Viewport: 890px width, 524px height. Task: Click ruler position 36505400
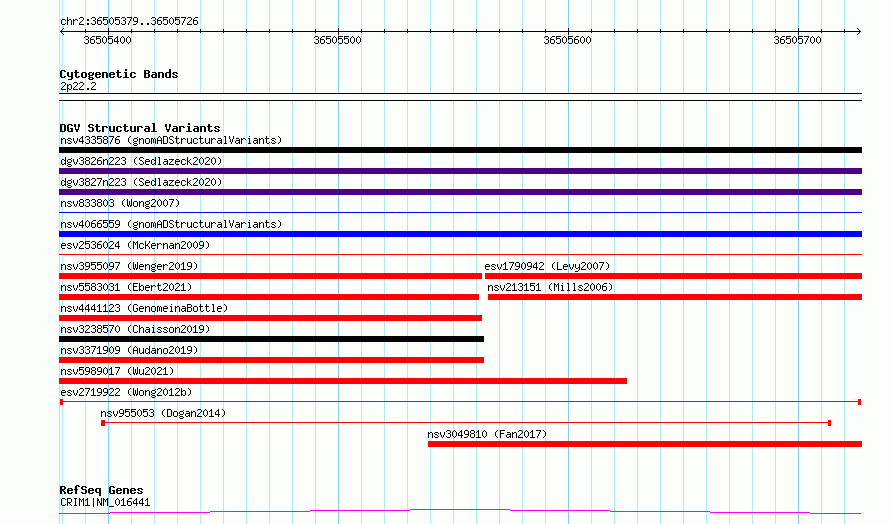(107, 40)
